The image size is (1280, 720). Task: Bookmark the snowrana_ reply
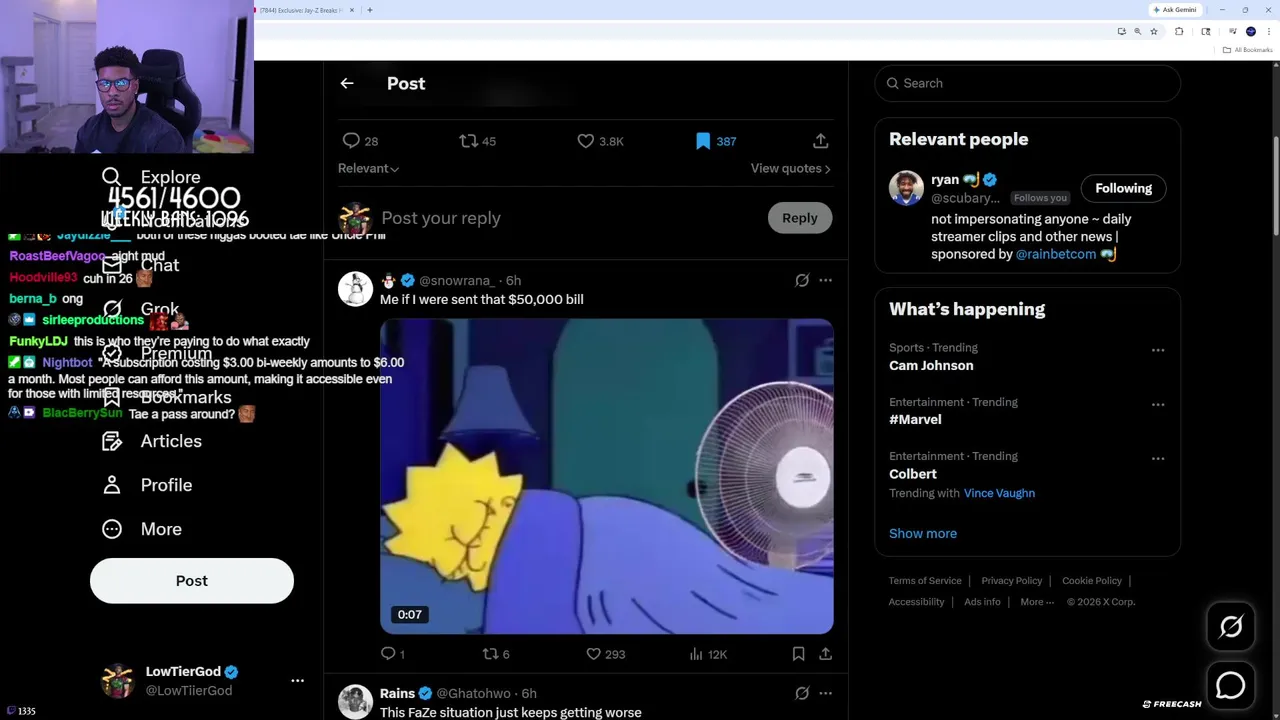798,654
